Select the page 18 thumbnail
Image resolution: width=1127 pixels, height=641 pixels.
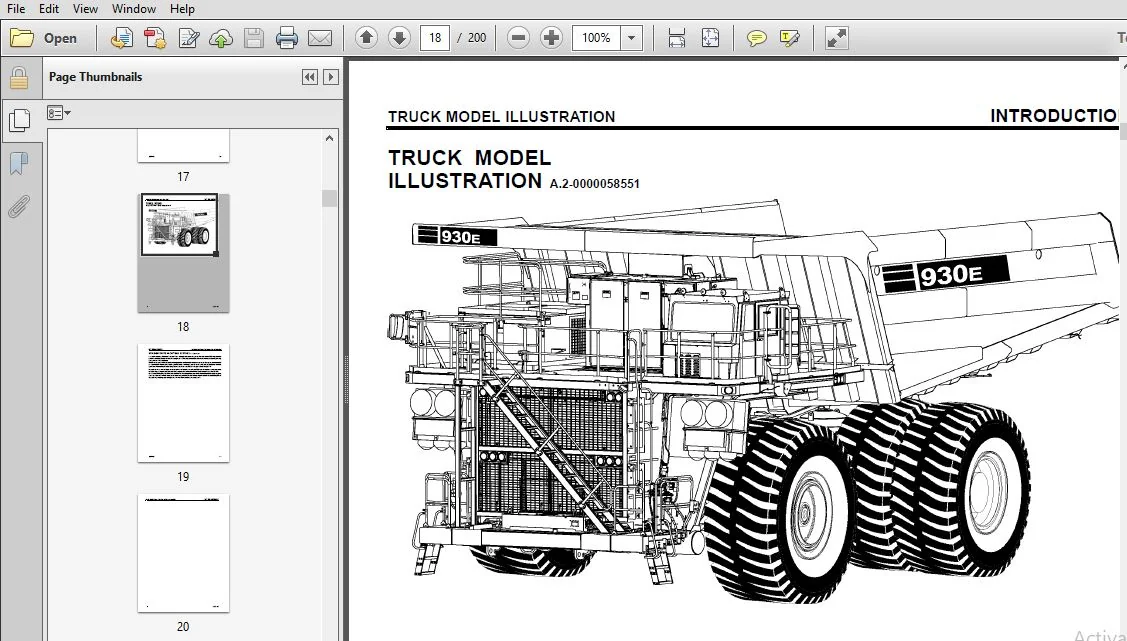(183, 253)
